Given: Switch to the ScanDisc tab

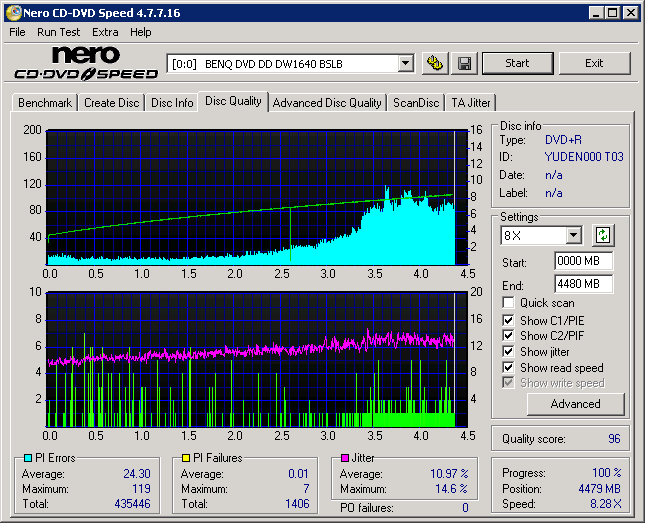Looking at the screenshot, I should (x=416, y=103).
